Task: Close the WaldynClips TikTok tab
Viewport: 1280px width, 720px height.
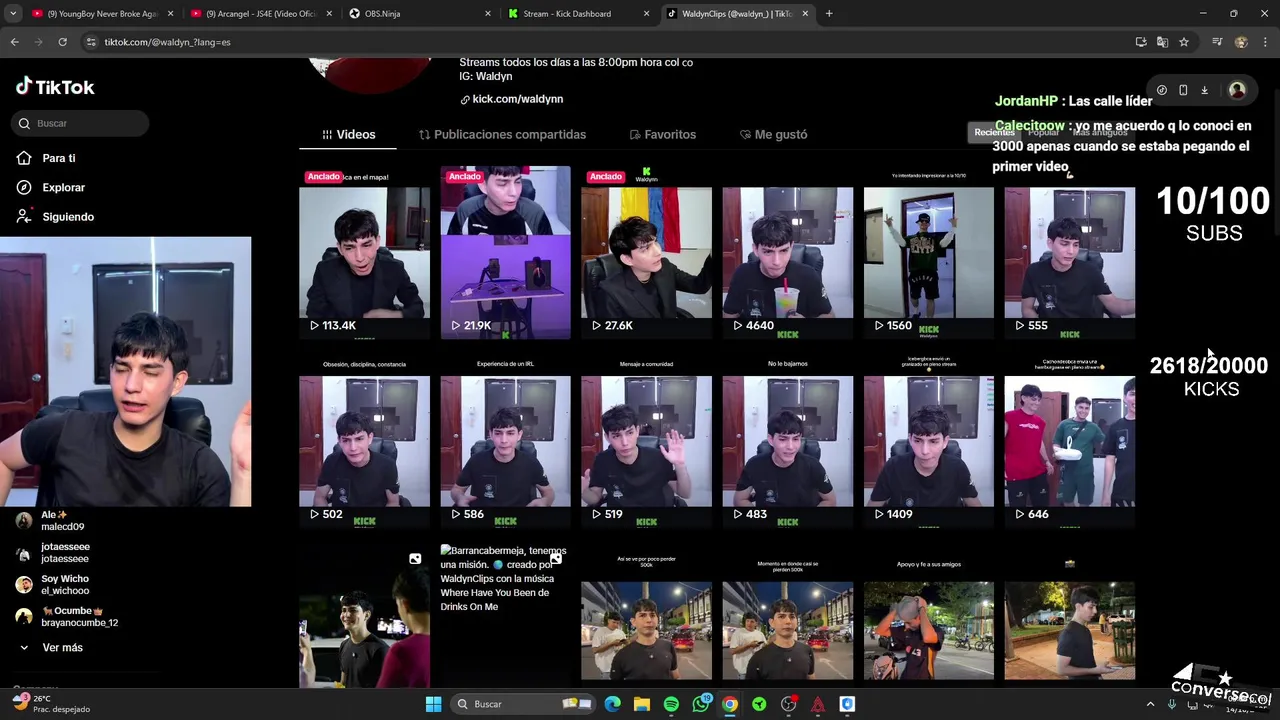Action: (x=806, y=14)
